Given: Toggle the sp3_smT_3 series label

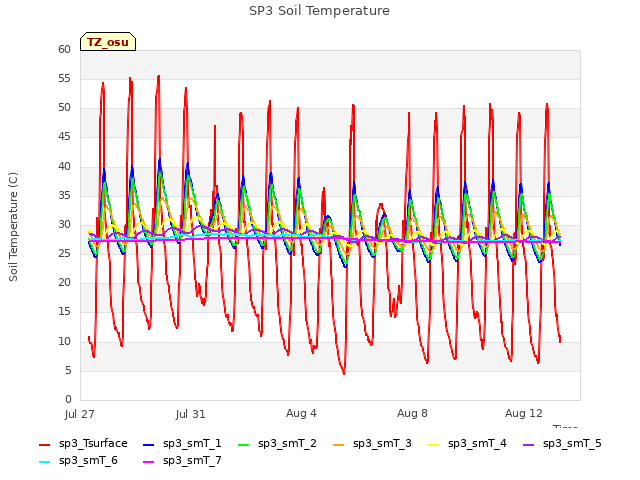Looking at the screenshot, I should tap(382, 443).
